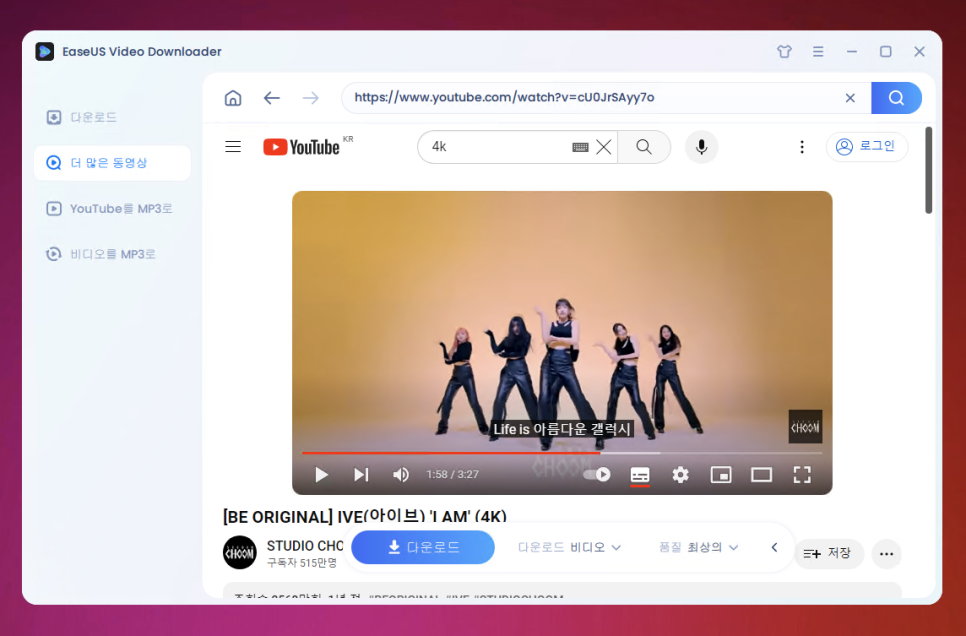966x636 pixels.
Task: Play the video with the play button
Action: [x=321, y=475]
